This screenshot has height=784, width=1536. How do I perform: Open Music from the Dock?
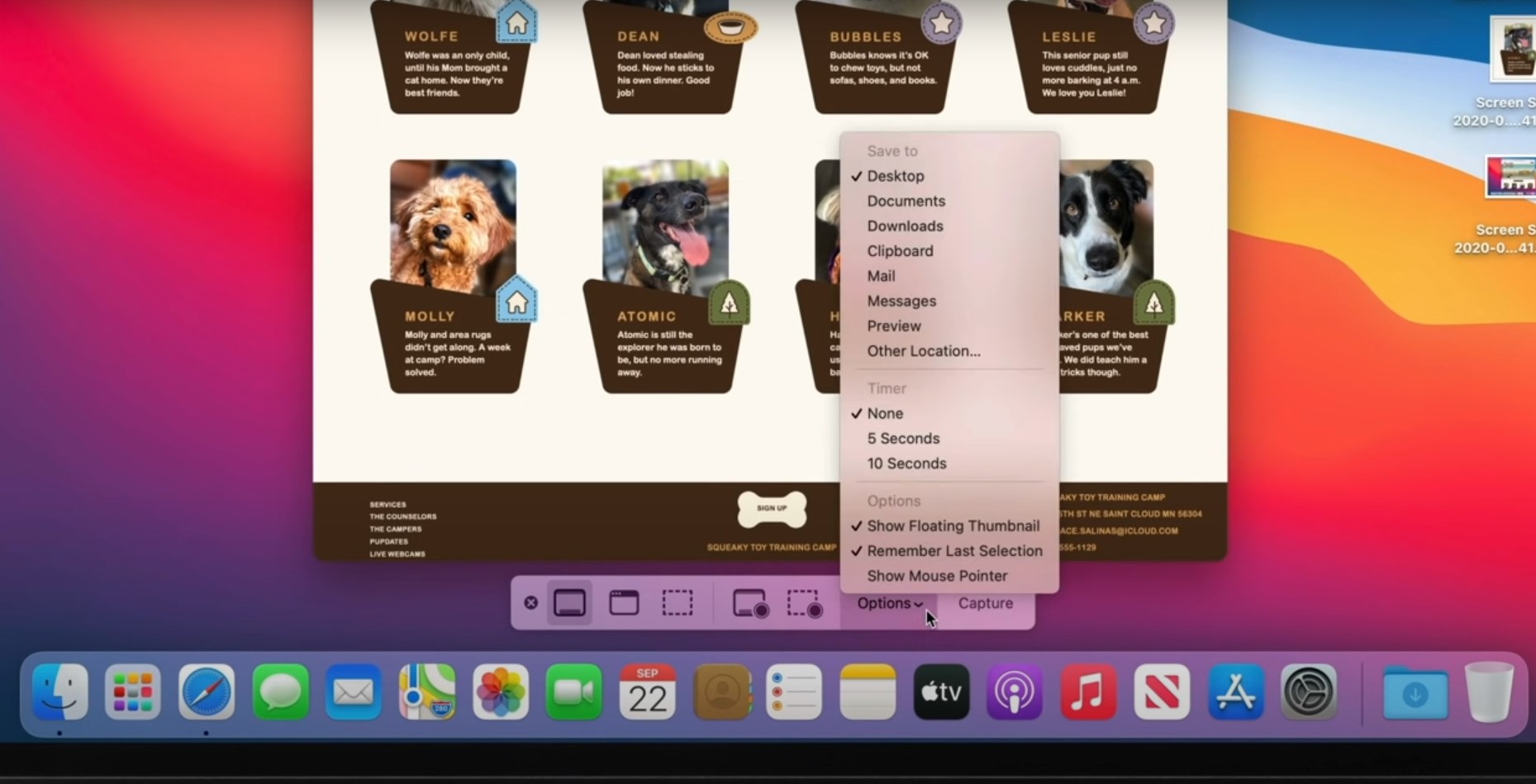(x=1088, y=691)
